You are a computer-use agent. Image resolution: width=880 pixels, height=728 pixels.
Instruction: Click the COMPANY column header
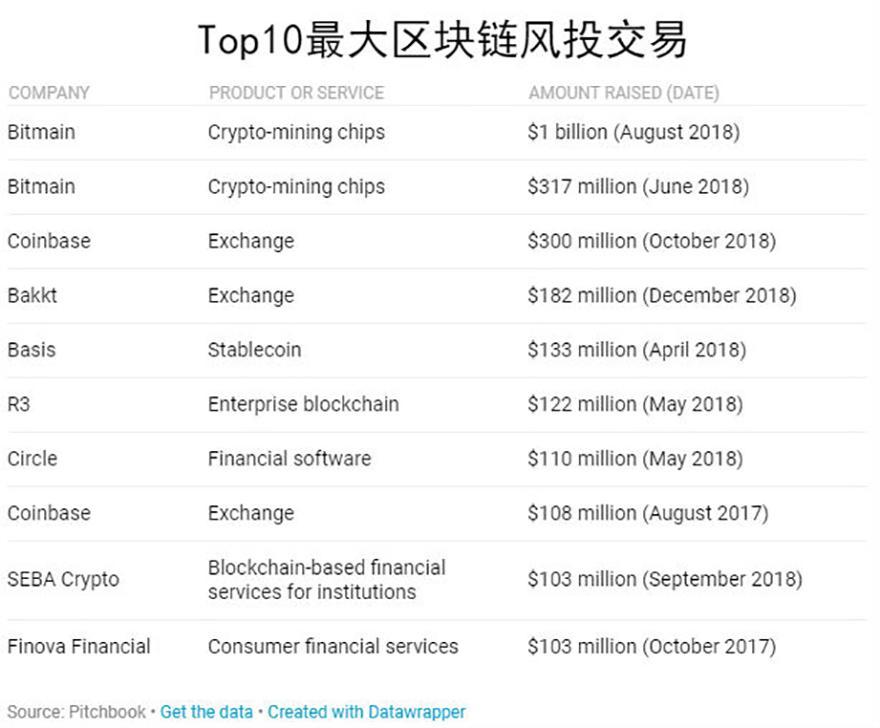point(49,93)
